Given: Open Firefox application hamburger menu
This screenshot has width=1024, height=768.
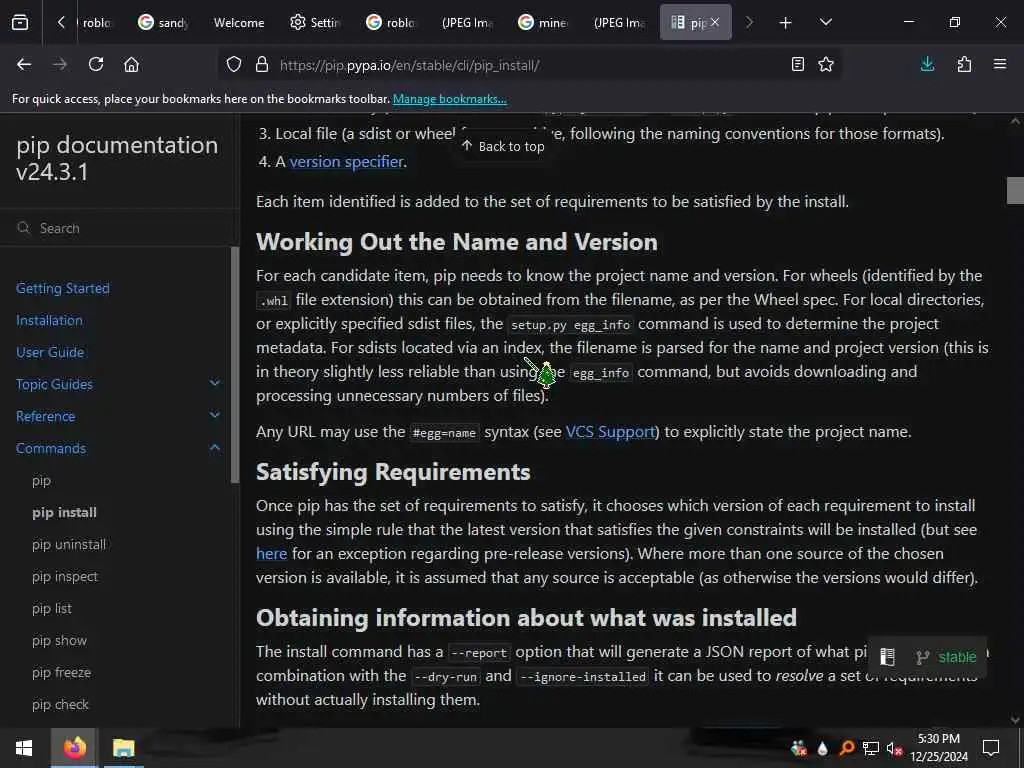Looking at the screenshot, I should [1000, 64].
